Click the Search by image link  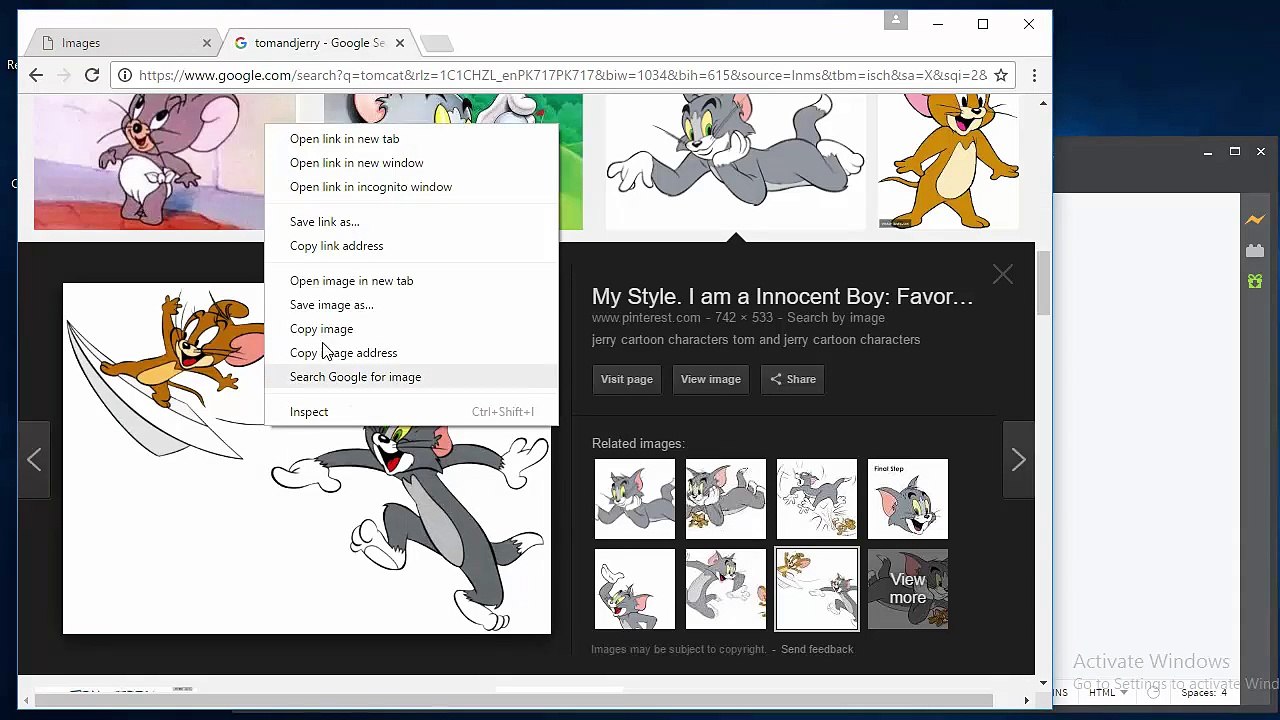point(836,318)
